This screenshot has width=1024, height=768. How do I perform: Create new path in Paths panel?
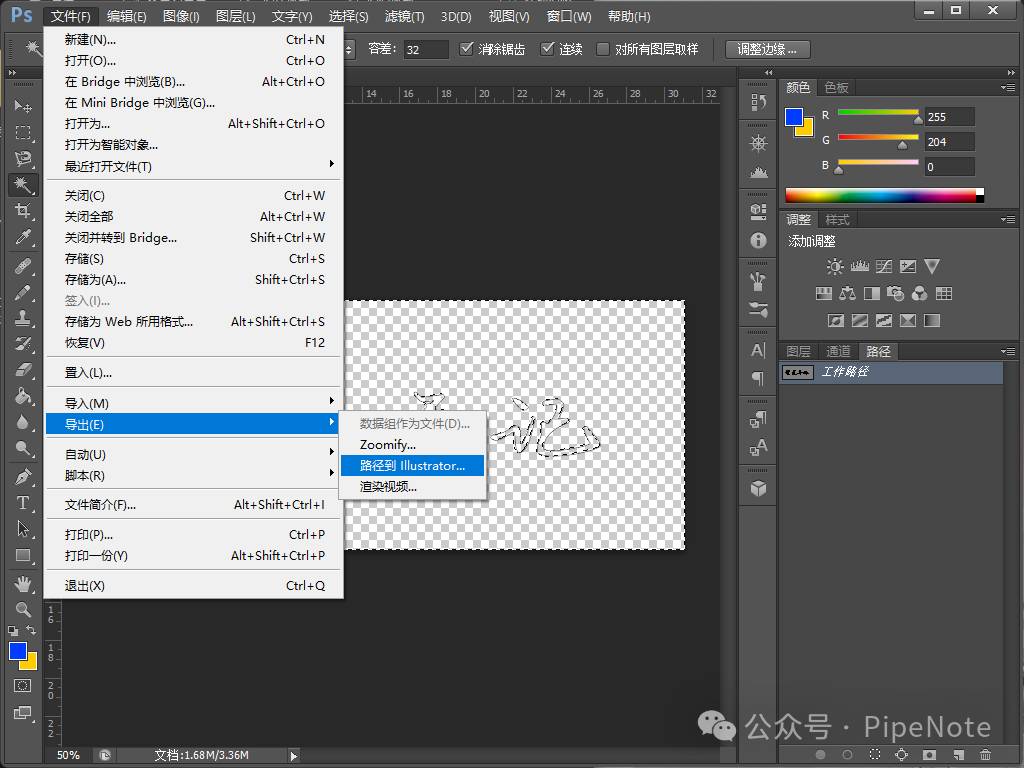(958, 754)
